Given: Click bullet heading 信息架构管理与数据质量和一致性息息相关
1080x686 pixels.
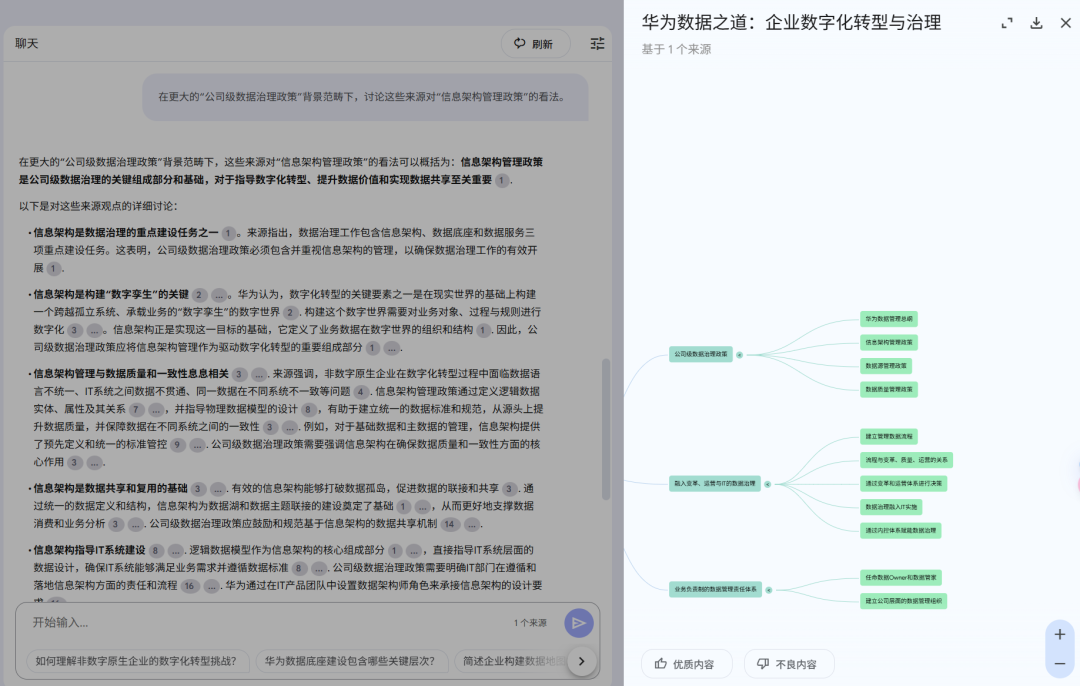Looking at the screenshot, I should (131, 374).
